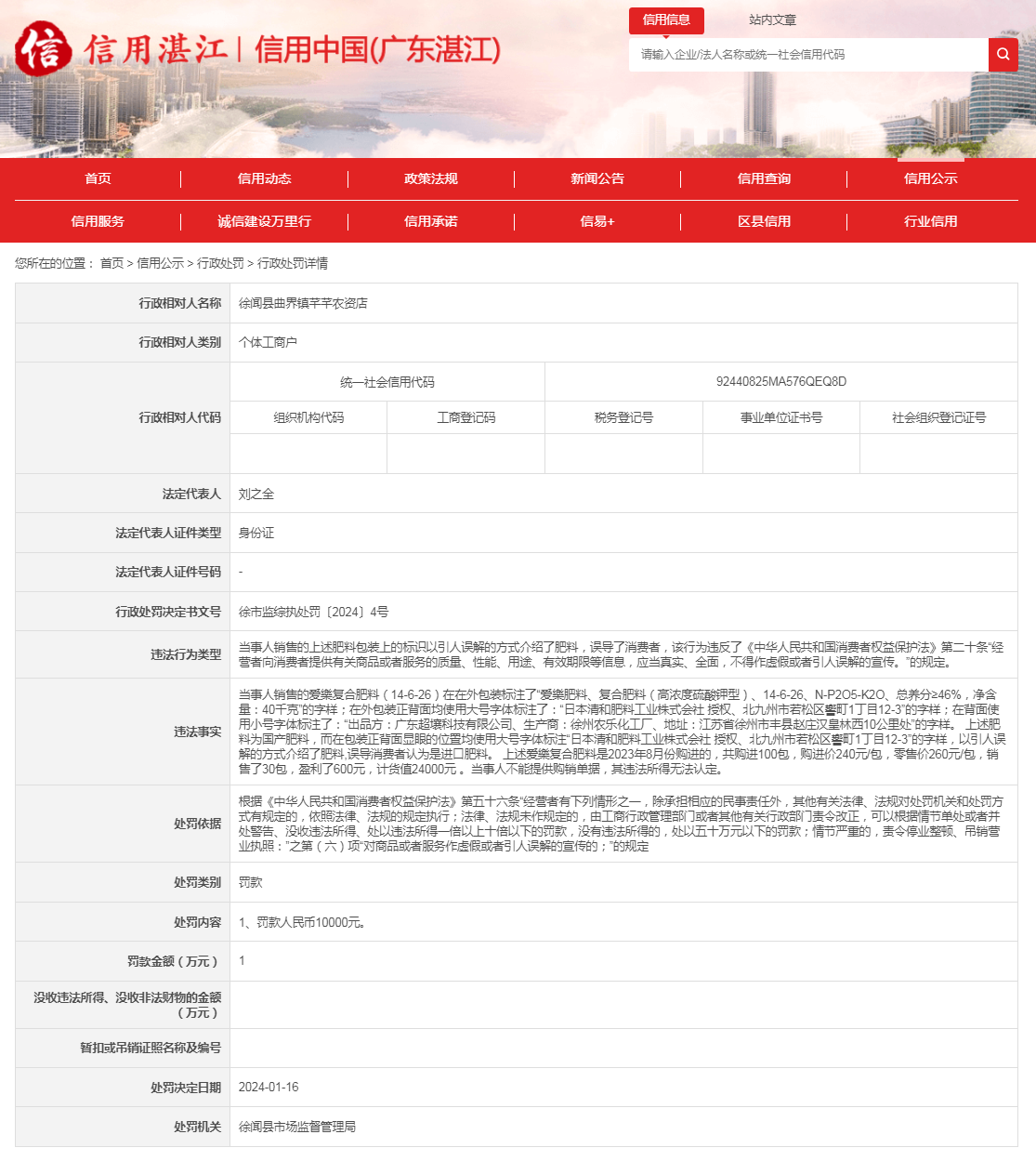The height and width of the screenshot is (1161, 1036).
Task: Click the 首页 breadcrumb link
Action: pyautogui.click(x=111, y=264)
